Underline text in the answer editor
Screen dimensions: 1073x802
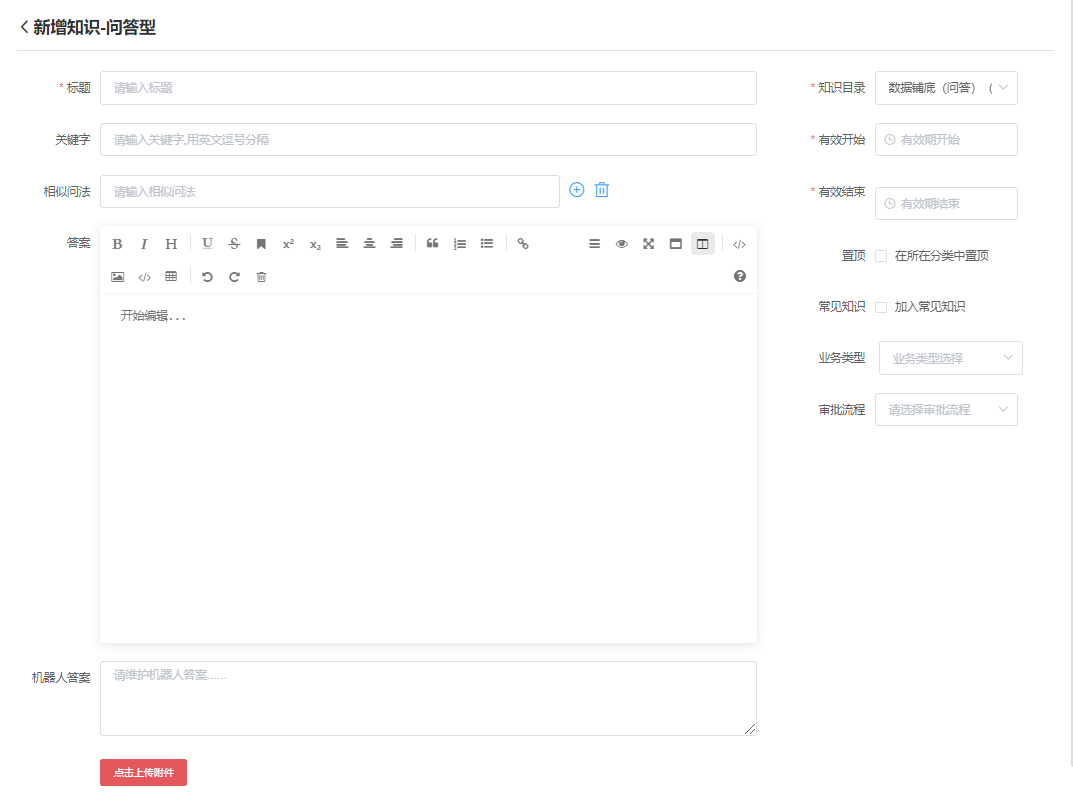point(207,244)
